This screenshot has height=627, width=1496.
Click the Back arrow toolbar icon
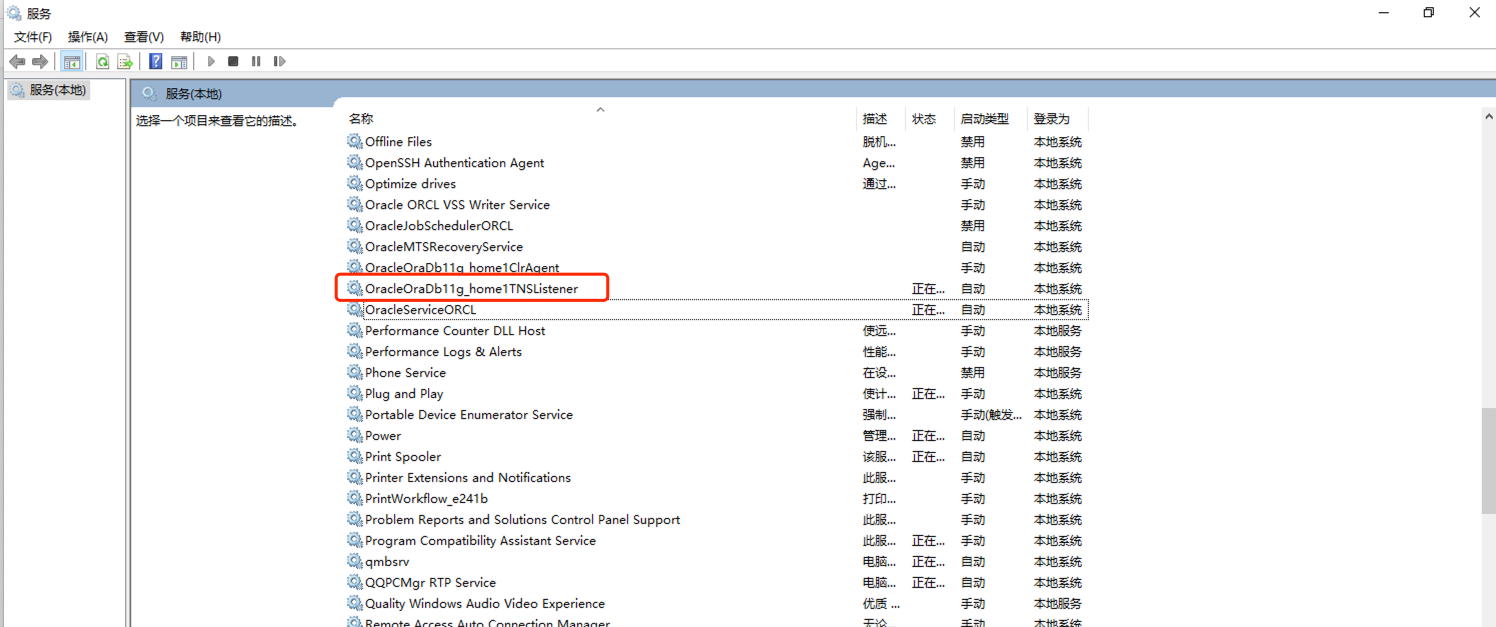17,62
